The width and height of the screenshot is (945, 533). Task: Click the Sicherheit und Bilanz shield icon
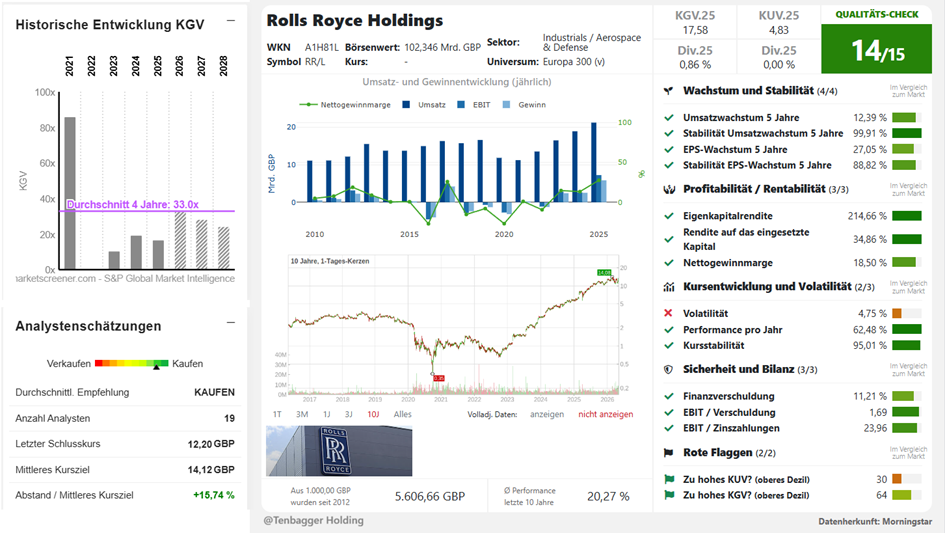(x=668, y=370)
